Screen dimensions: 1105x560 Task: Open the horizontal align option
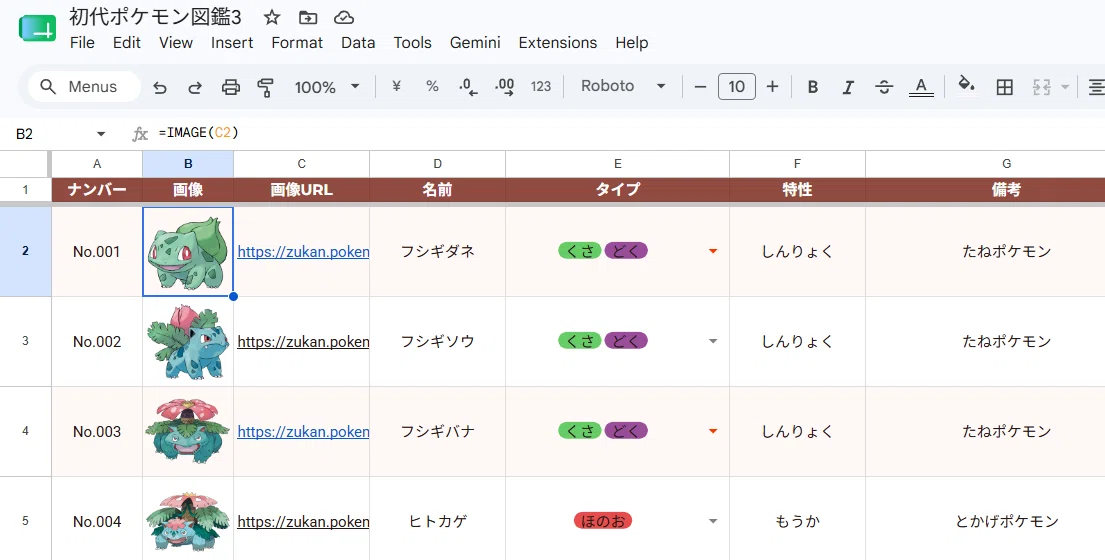click(x=1096, y=87)
